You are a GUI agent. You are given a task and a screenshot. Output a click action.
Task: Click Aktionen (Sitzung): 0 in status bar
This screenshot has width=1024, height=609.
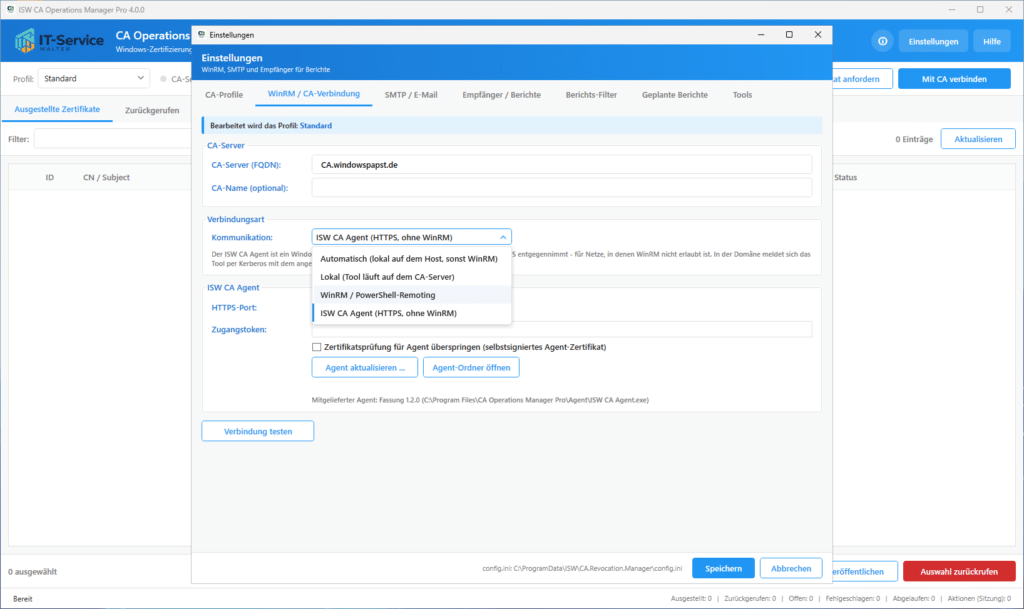[x=979, y=599]
